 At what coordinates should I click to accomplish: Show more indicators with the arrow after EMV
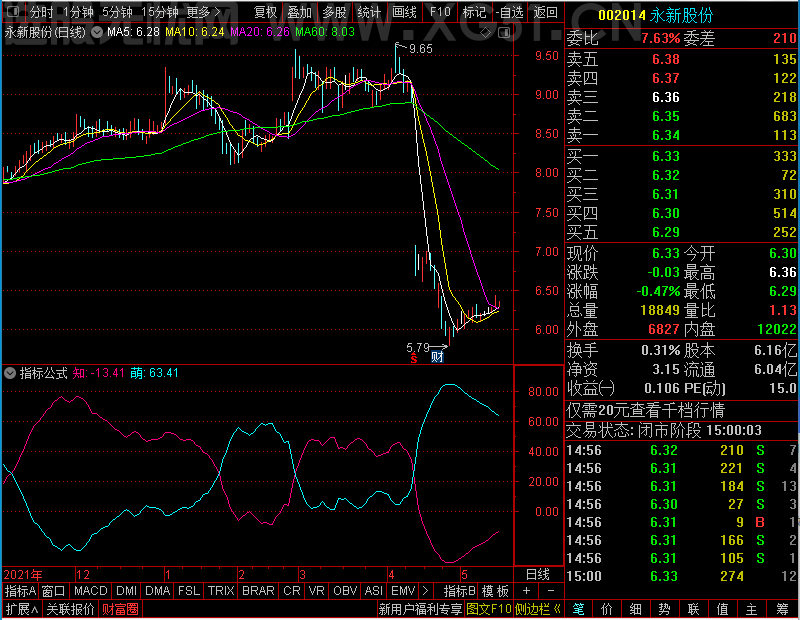pyautogui.click(x=426, y=591)
